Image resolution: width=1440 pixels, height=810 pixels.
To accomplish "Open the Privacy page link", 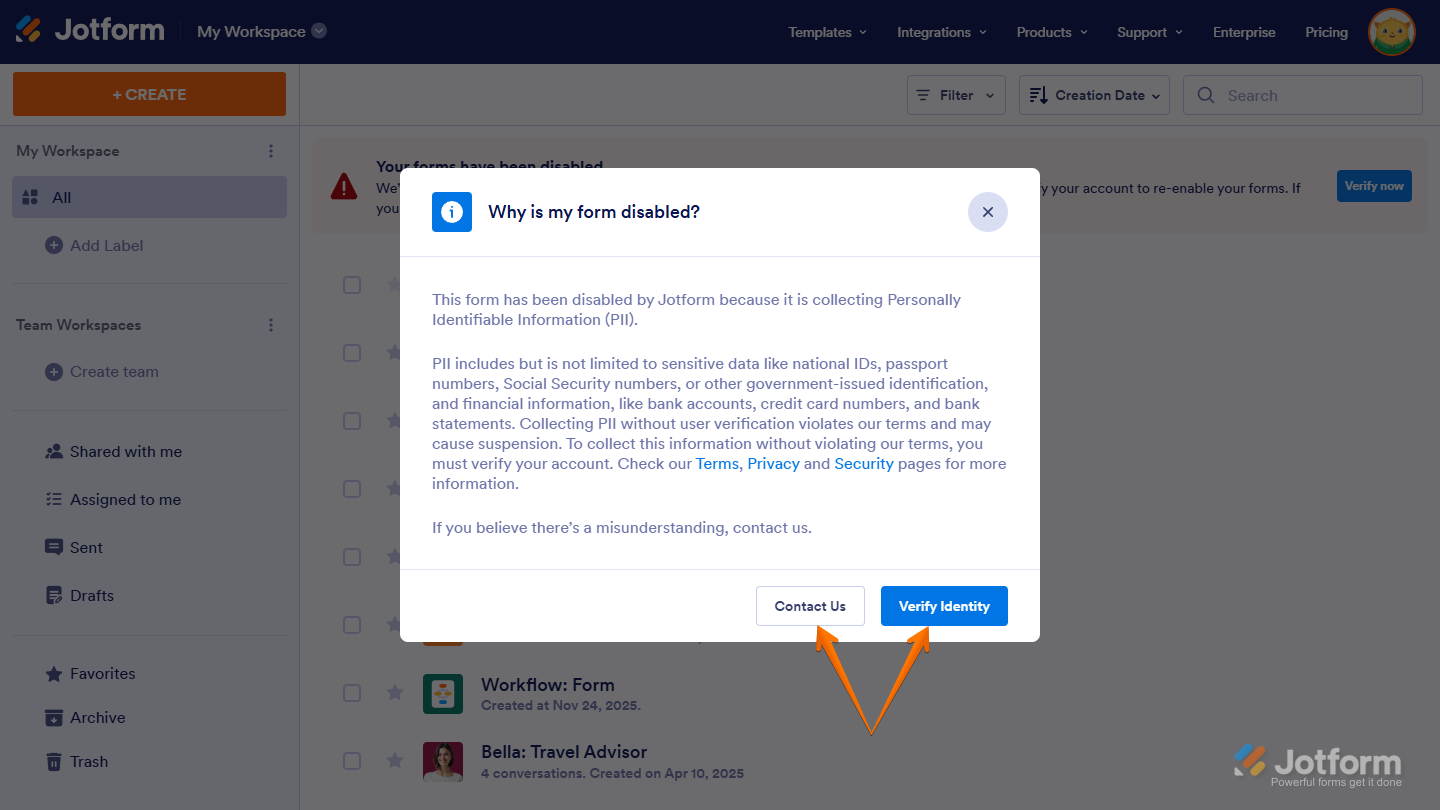I will [771, 463].
